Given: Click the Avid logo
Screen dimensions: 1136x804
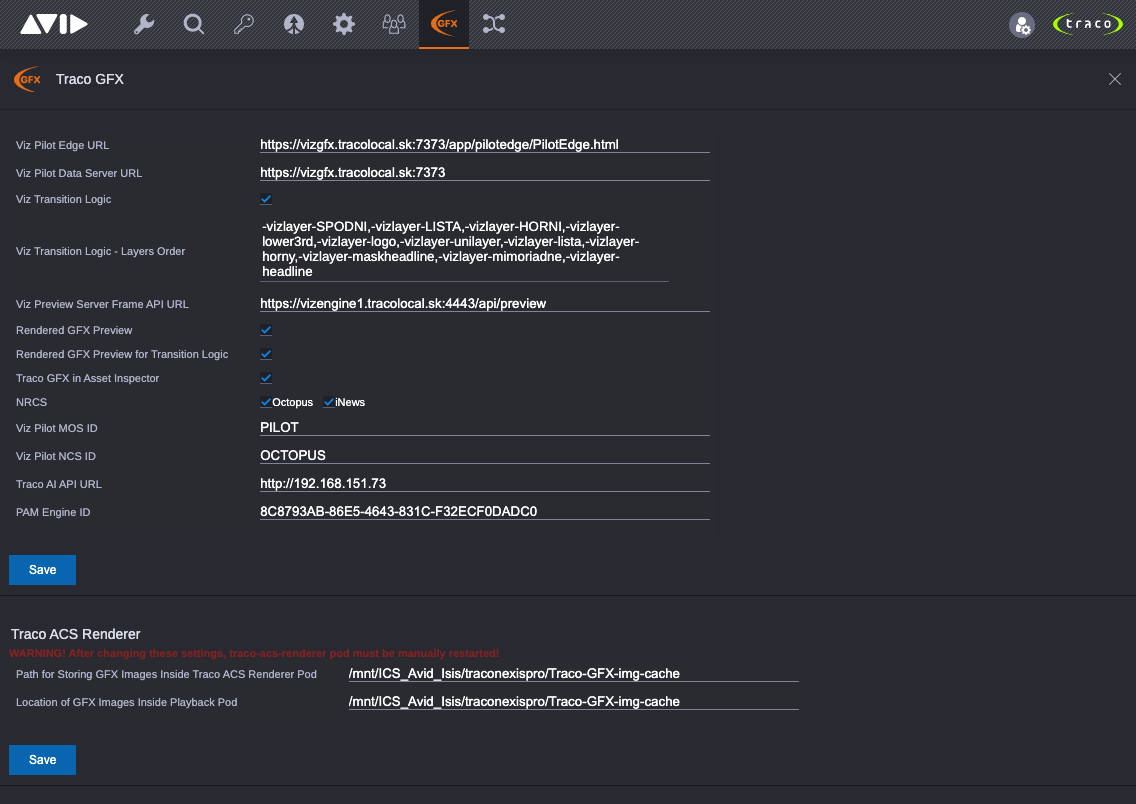Looking at the screenshot, I should [x=54, y=24].
